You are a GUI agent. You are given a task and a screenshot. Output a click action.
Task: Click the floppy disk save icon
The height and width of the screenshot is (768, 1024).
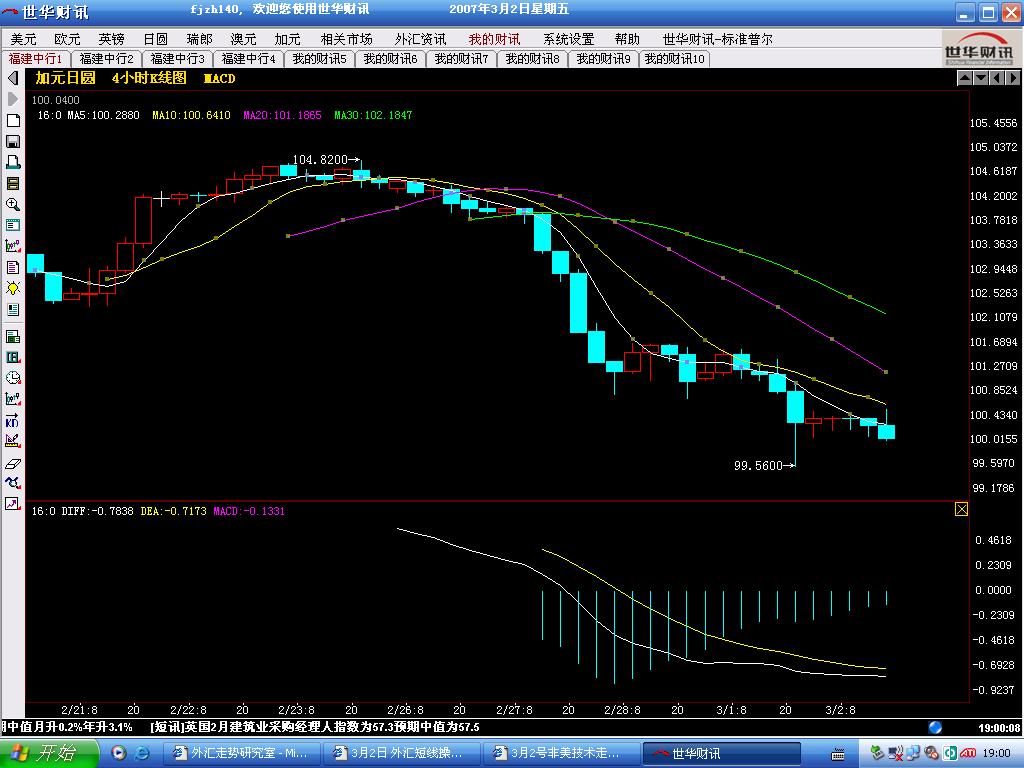12,142
